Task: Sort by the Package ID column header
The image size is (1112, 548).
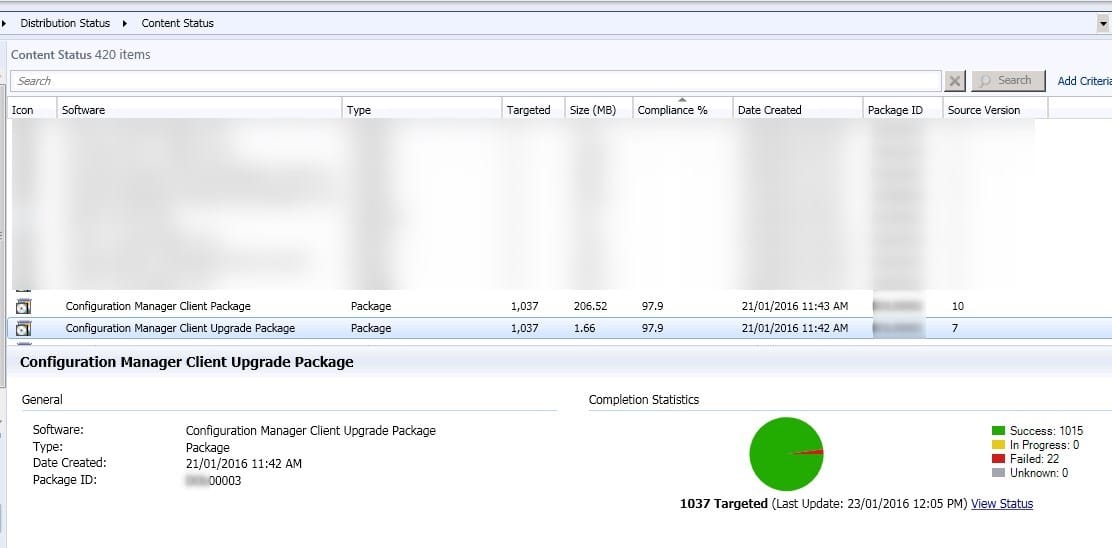Action: [x=903, y=110]
